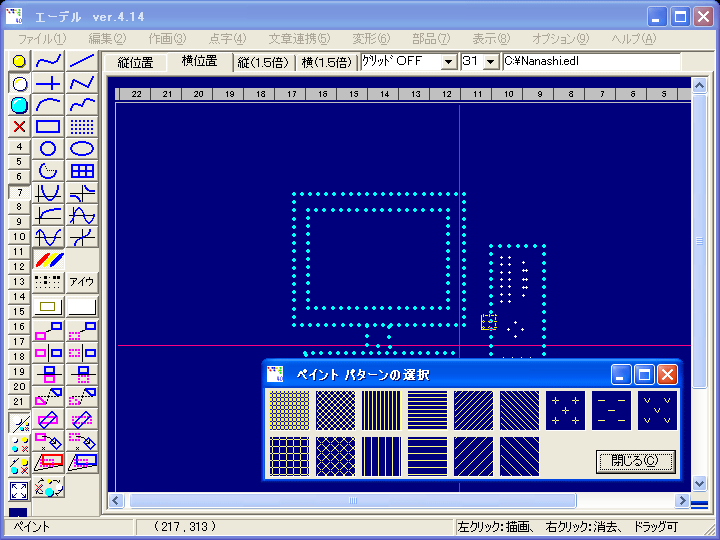
Task: Open the オプション menu
Action: pos(560,39)
